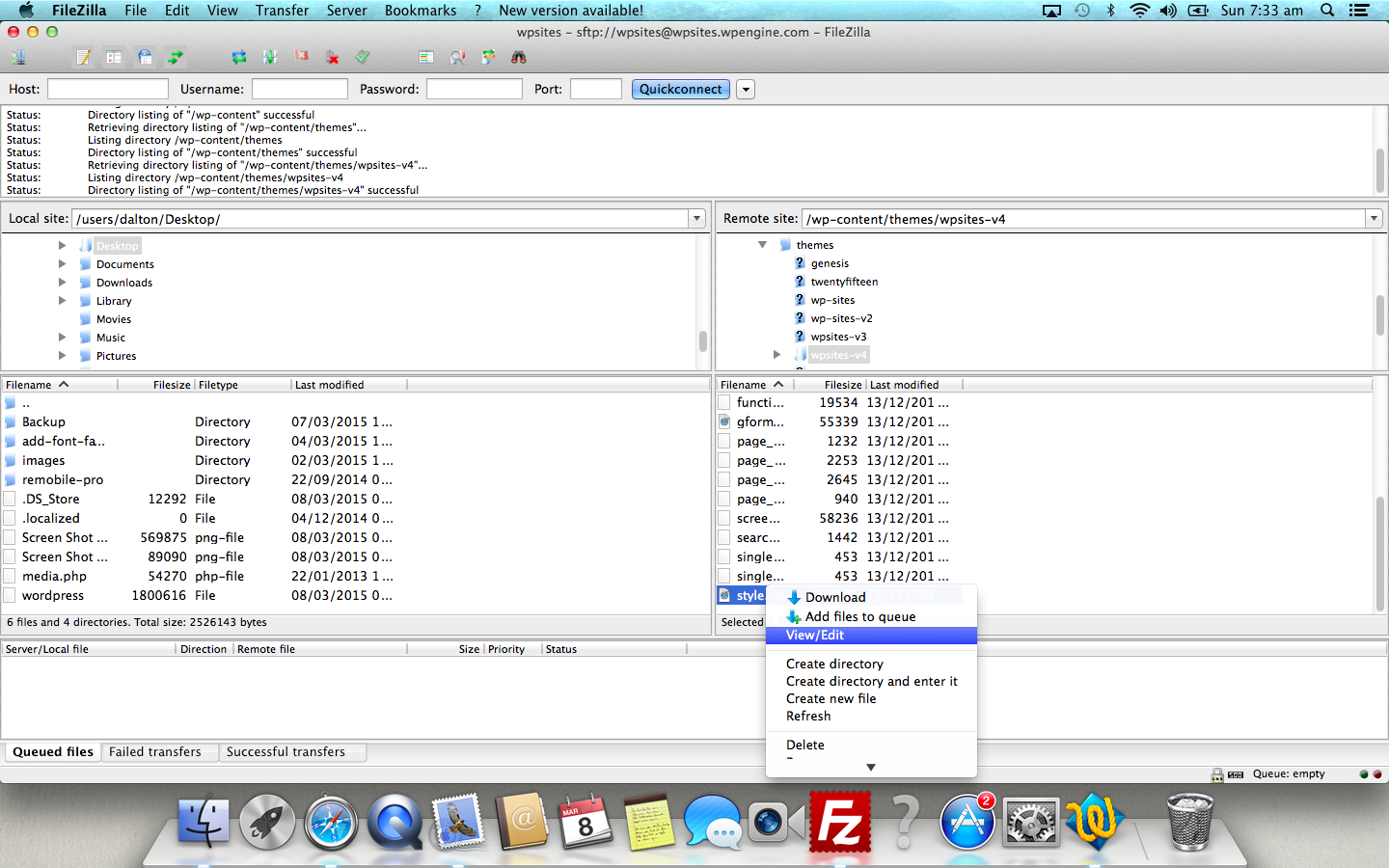Open Safari from the Dock

point(331,823)
